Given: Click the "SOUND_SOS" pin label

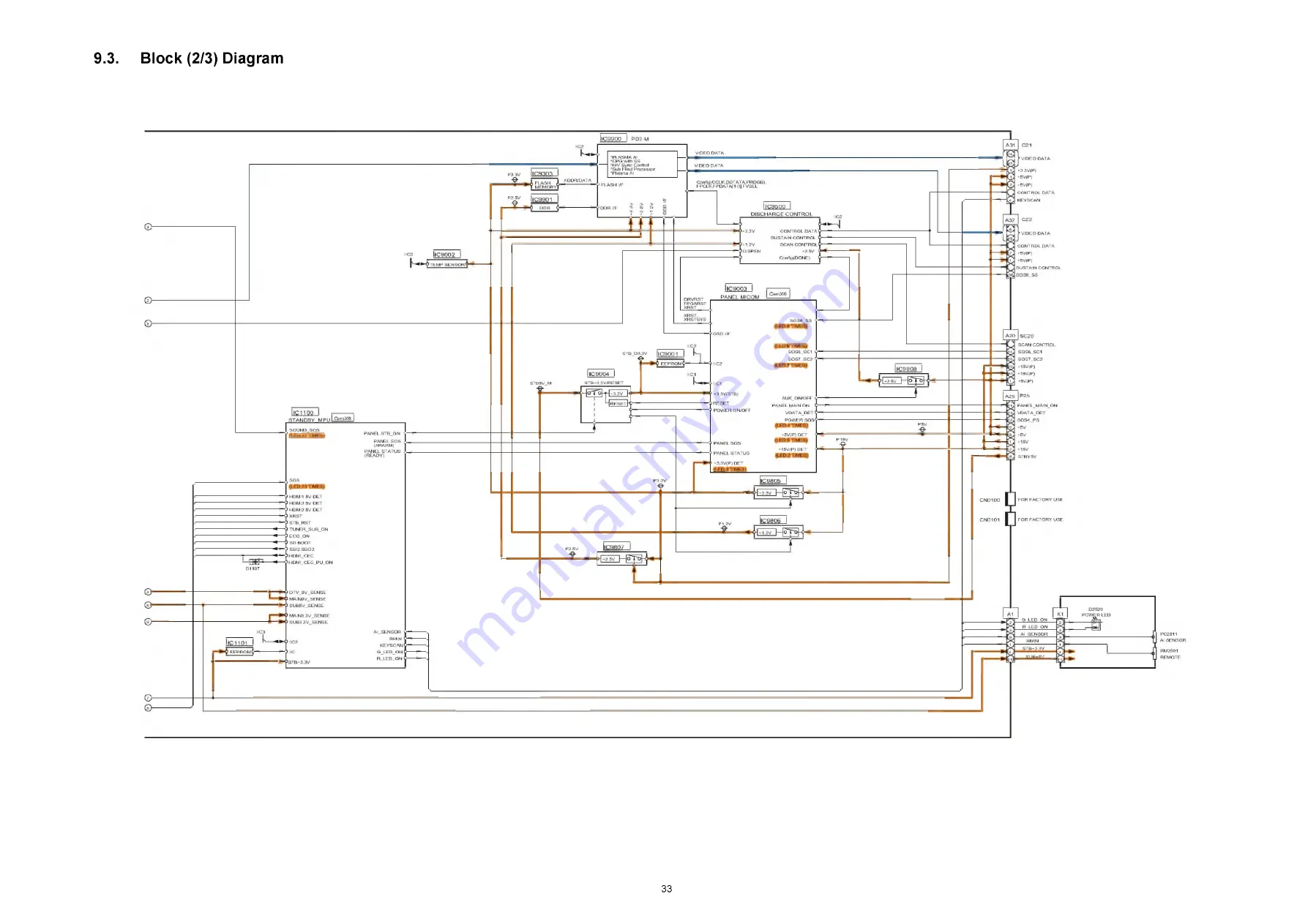Looking at the screenshot, I should point(304,430).
